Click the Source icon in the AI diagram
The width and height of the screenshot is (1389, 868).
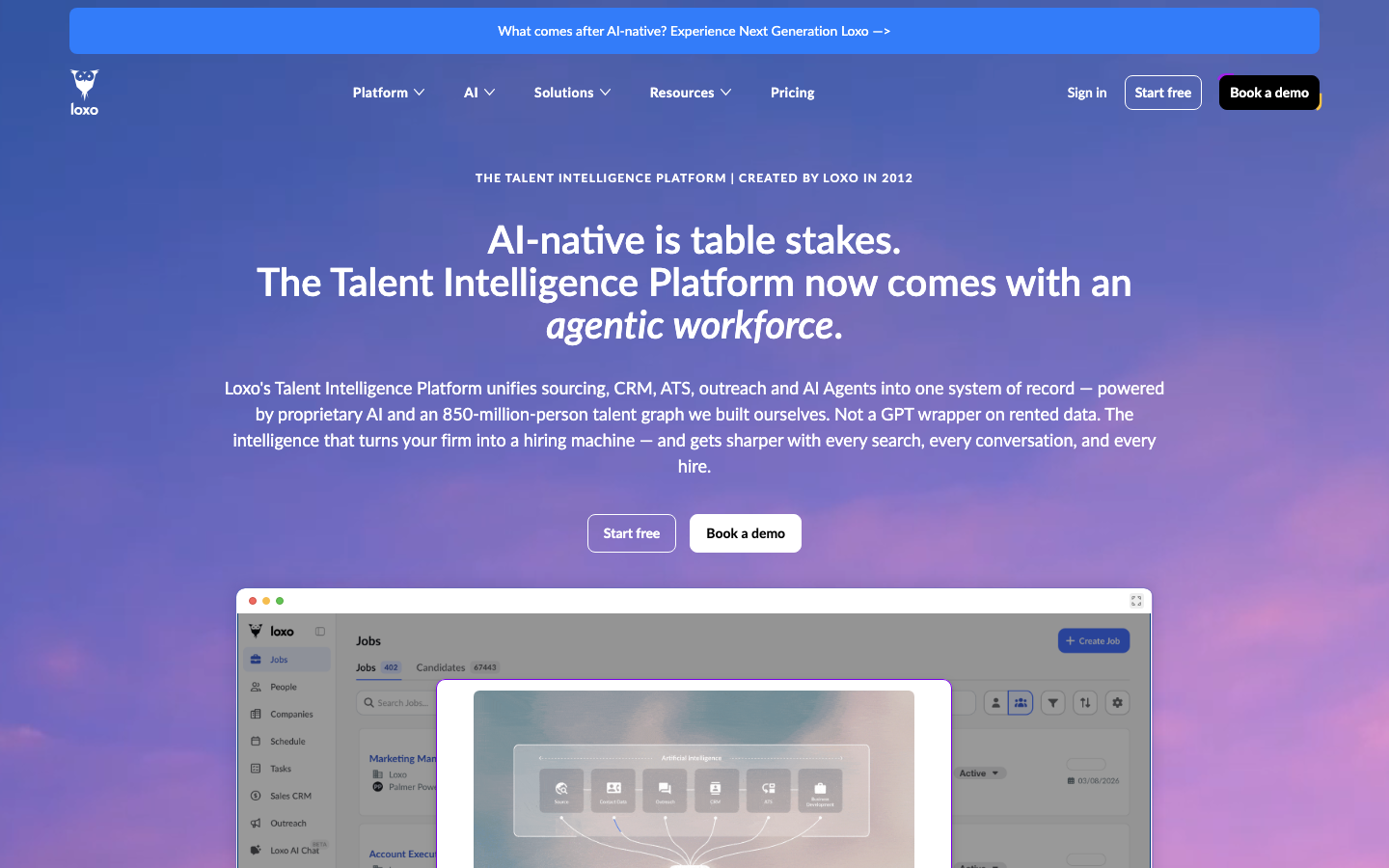point(561,789)
